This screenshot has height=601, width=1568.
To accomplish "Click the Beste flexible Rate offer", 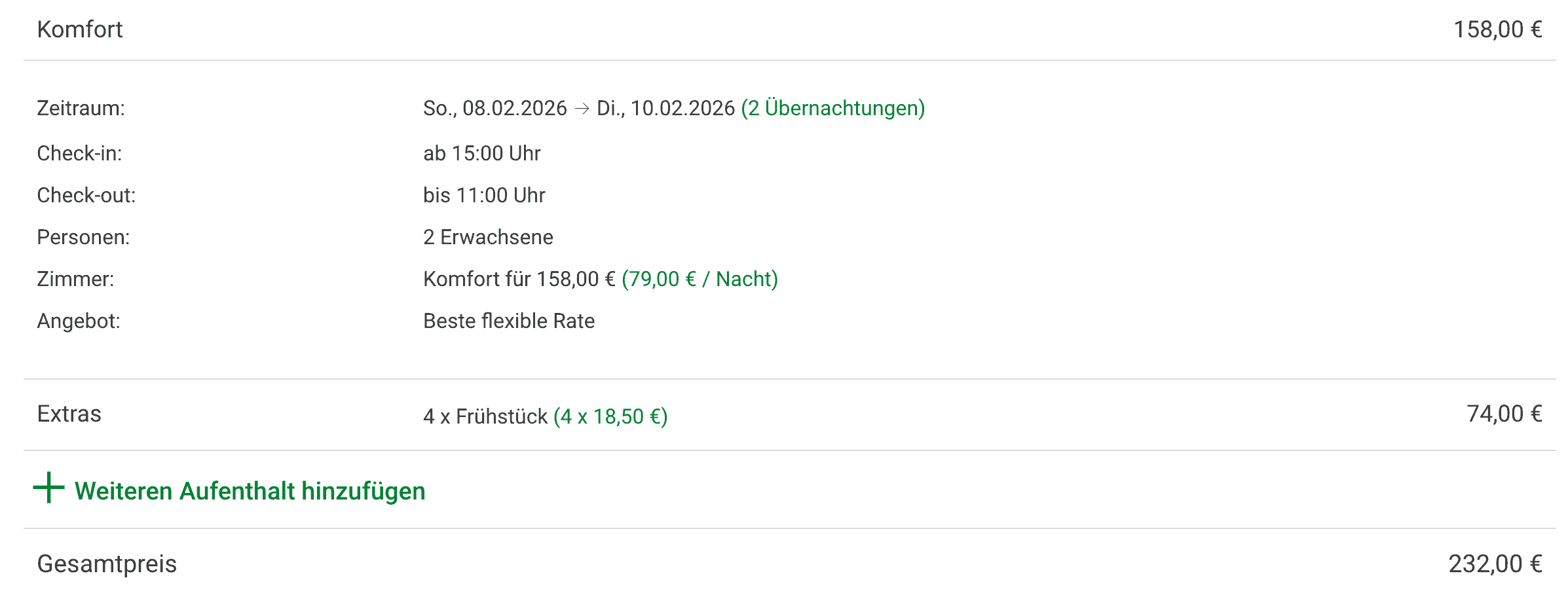I will coord(509,321).
